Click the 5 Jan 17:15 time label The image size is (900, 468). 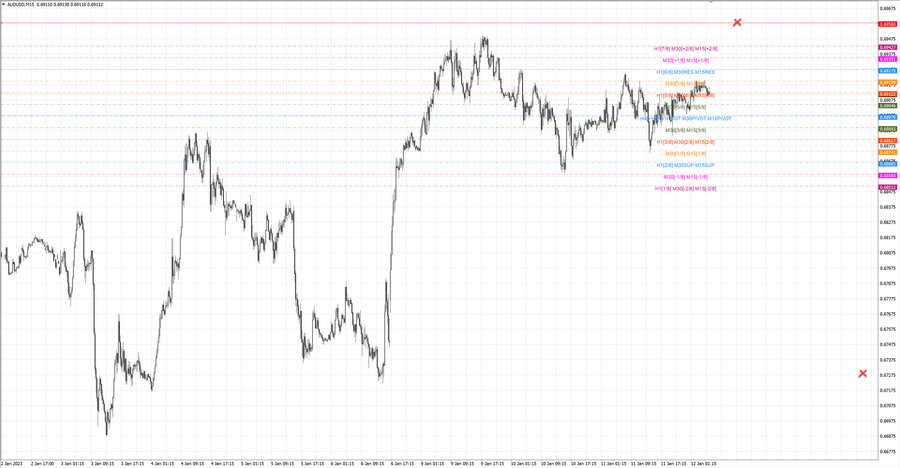click(x=313, y=463)
